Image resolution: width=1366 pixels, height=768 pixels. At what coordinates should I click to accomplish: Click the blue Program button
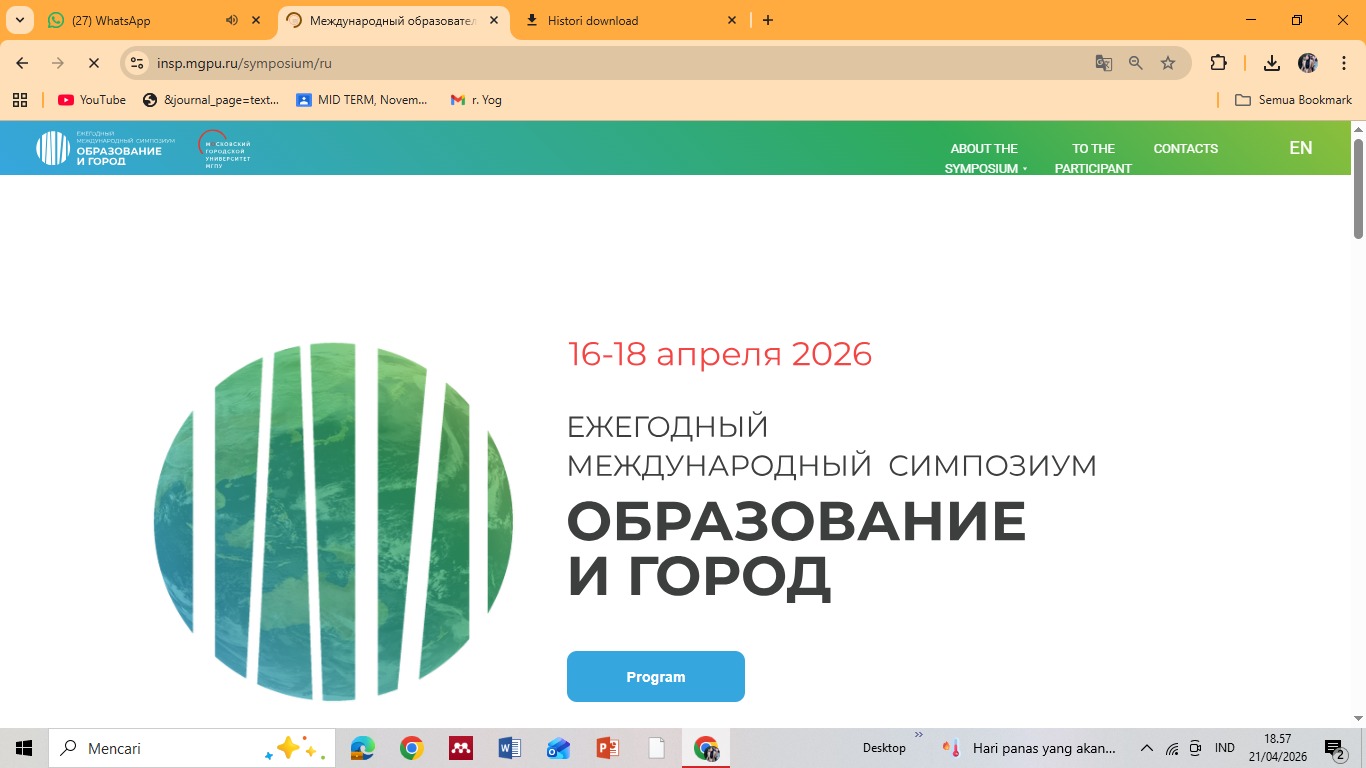(655, 677)
